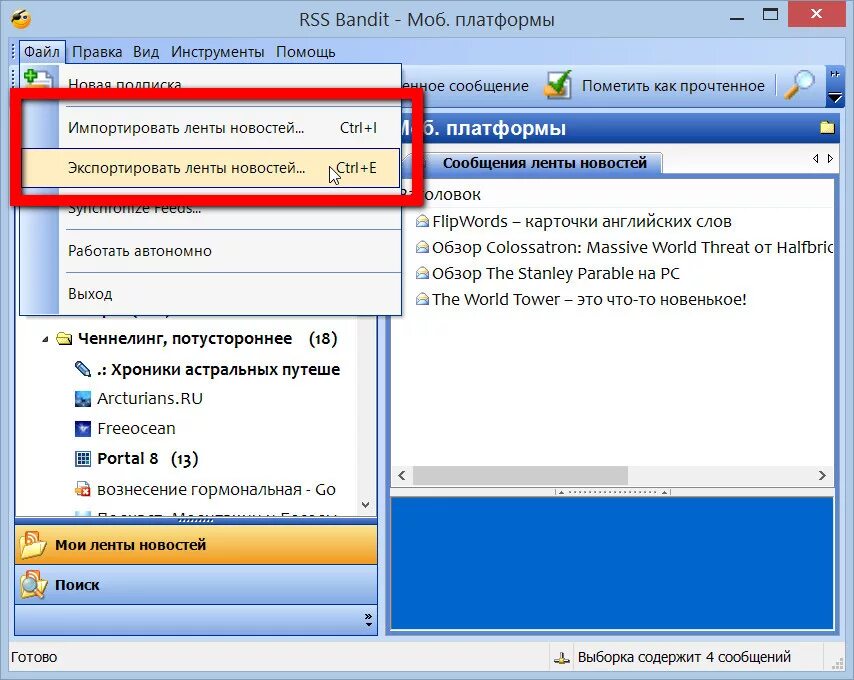854x680 pixels.
Task: Click the Arcturians.RU feed favicon
Action: (x=83, y=399)
